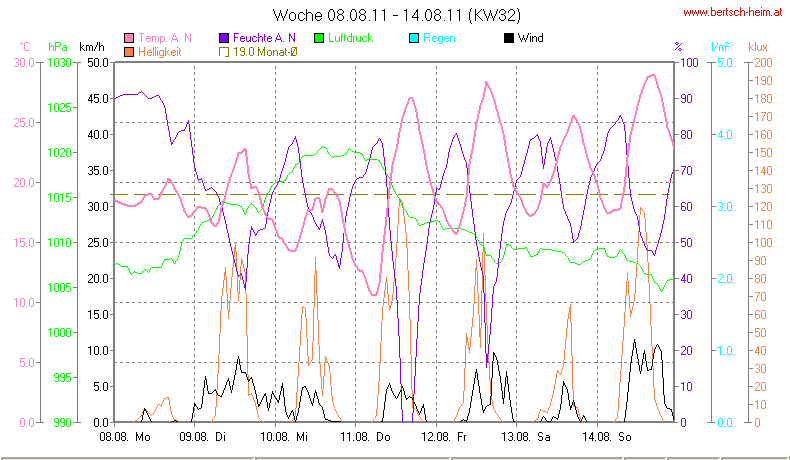Click the °C axis unit label
This screenshot has width=790, height=460.
coord(25,47)
